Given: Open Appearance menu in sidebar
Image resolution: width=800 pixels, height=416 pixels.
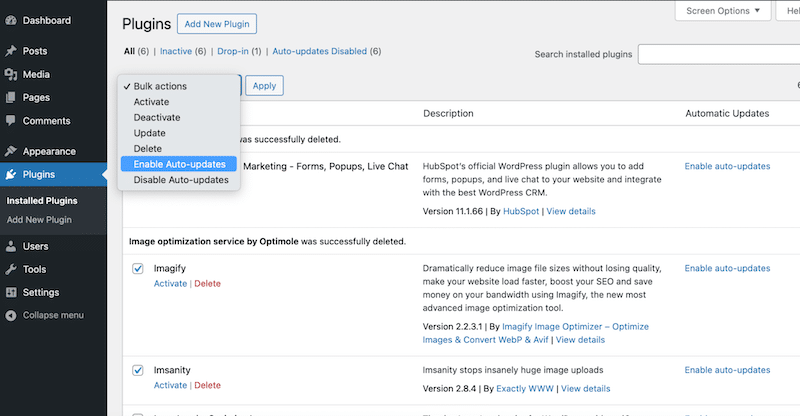Looking at the screenshot, I should coord(49,151).
